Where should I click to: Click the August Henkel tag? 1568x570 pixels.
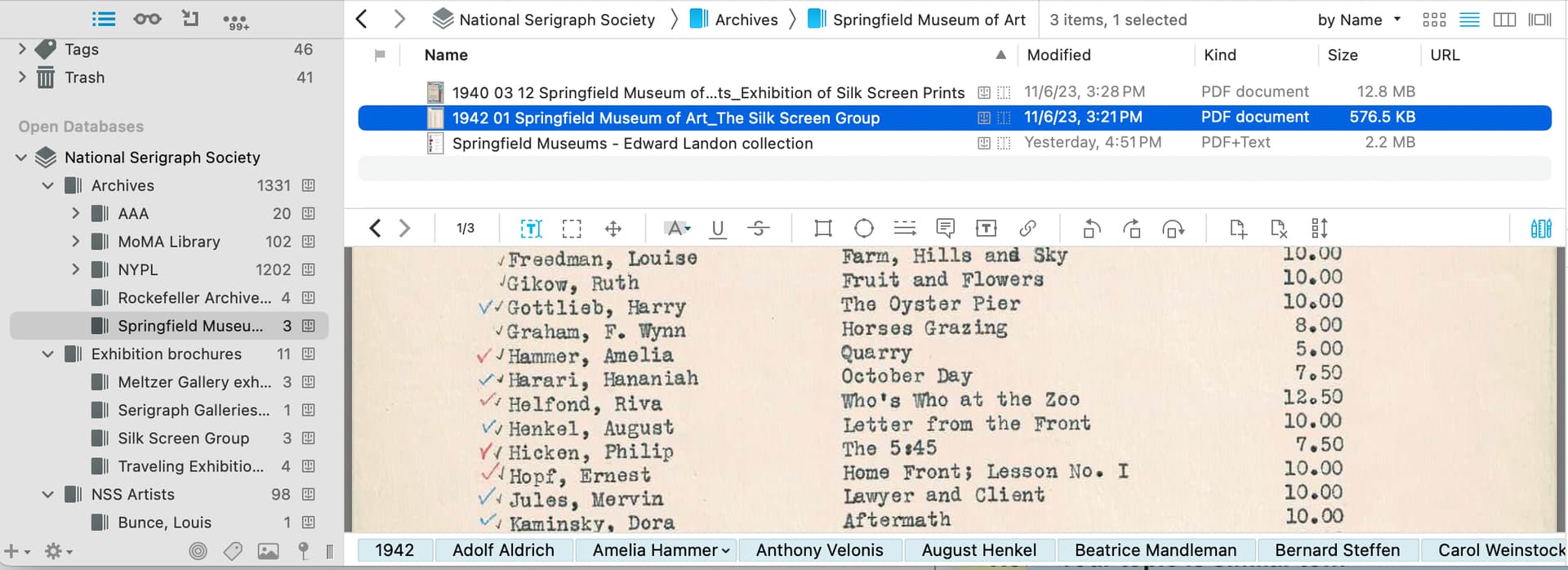(978, 550)
